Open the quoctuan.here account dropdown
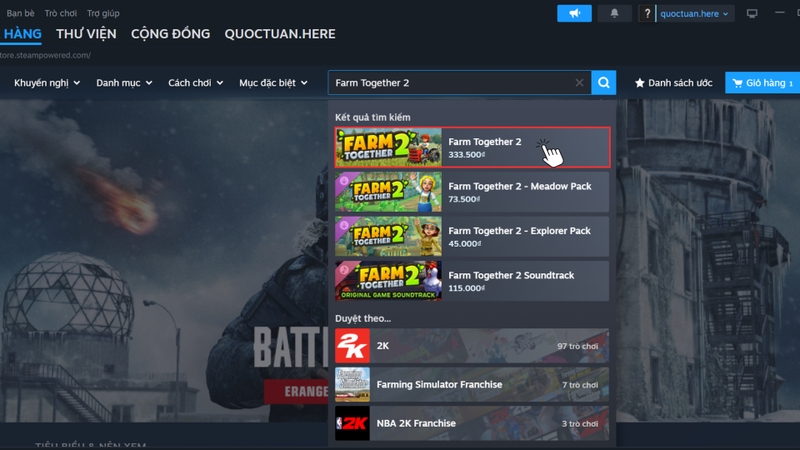The width and height of the screenshot is (800, 450). click(694, 14)
